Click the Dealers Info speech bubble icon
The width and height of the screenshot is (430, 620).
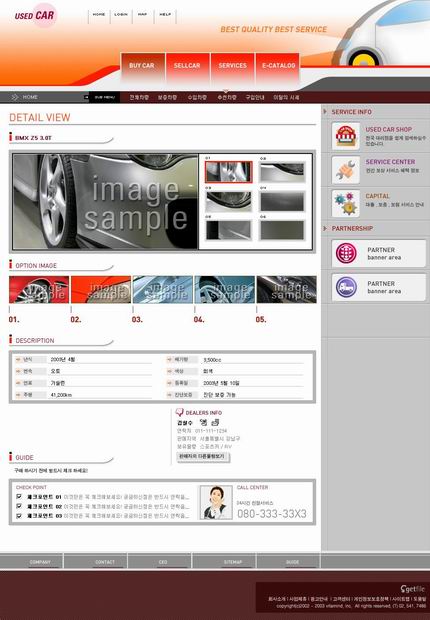tap(180, 412)
